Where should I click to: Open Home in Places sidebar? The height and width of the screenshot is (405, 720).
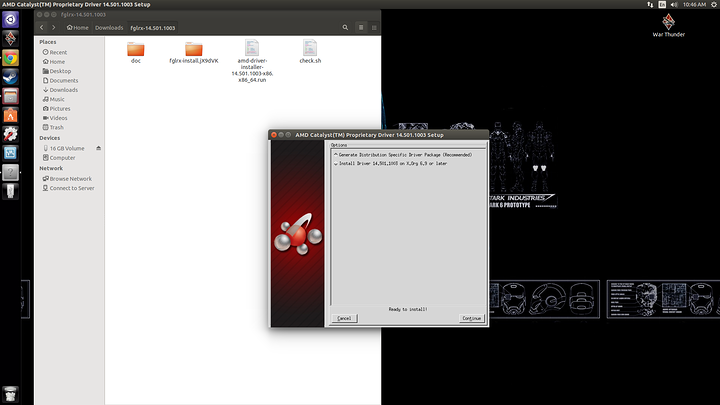54,62
